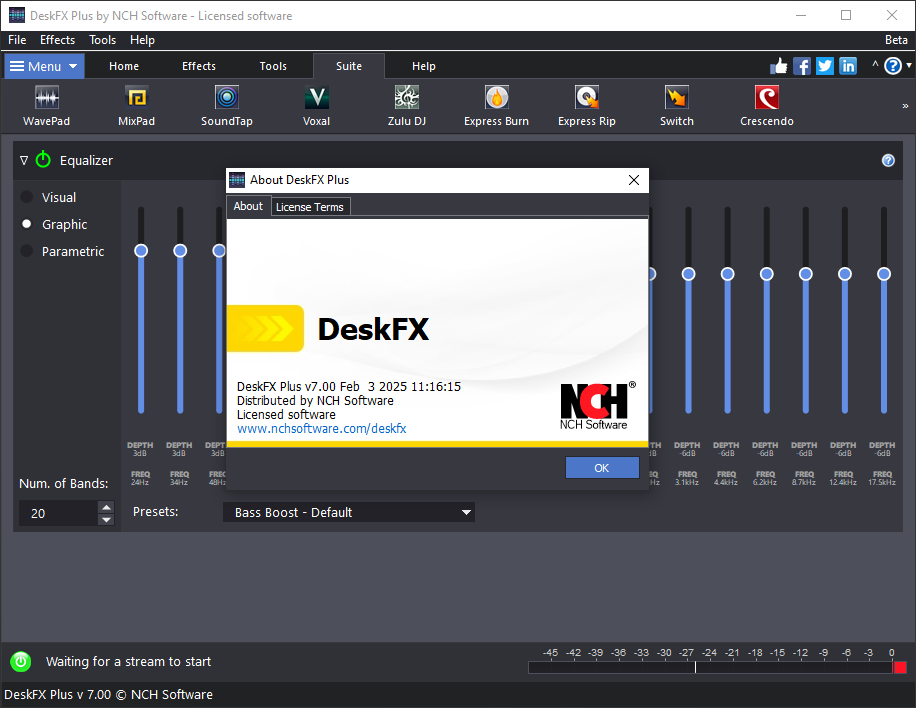The width and height of the screenshot is (916, 708).
Task: Click the 4.4kHz band slider handle
Action: pos(727,274)
